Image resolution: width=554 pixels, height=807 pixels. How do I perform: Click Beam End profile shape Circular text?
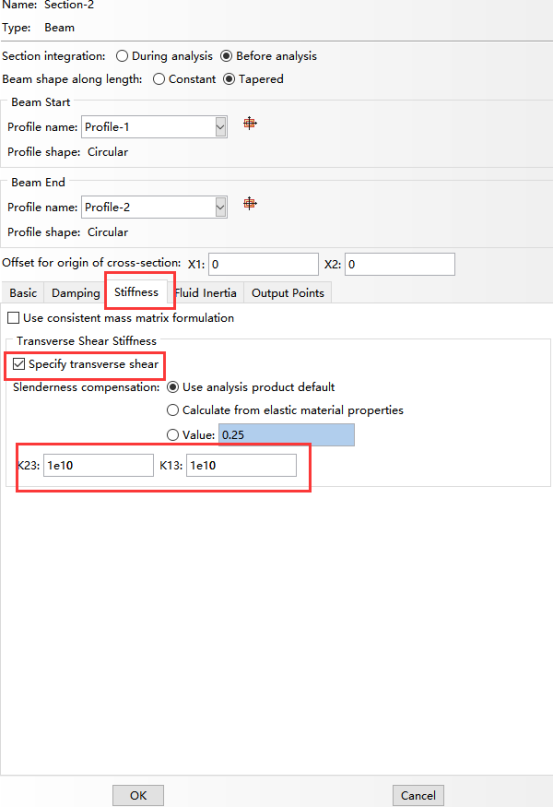(108, 232)
